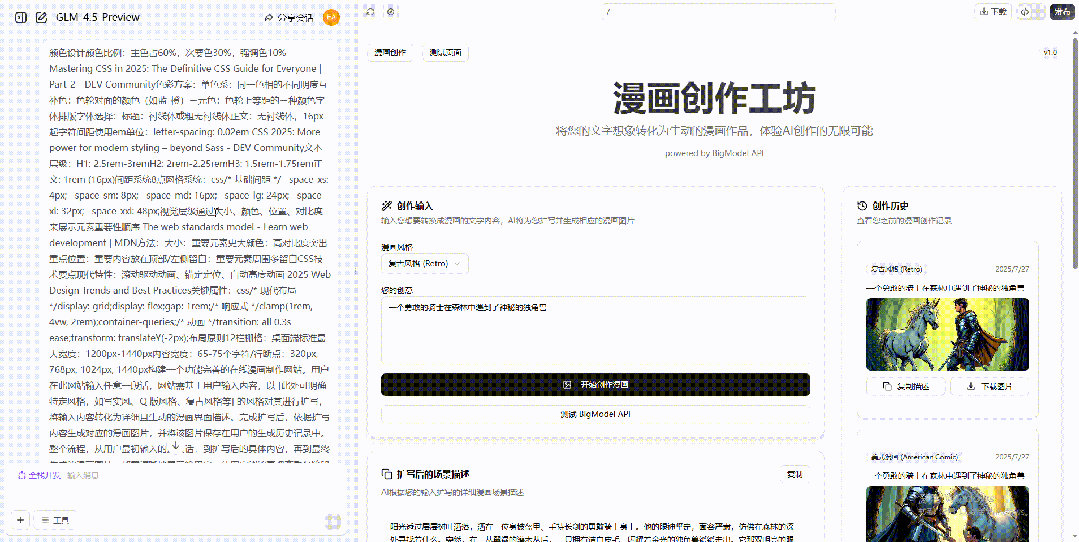This screenshot has width=1079, height=542.
Task: Open the comic style dropdown (Retro)
Action: [x=424, y=264]
